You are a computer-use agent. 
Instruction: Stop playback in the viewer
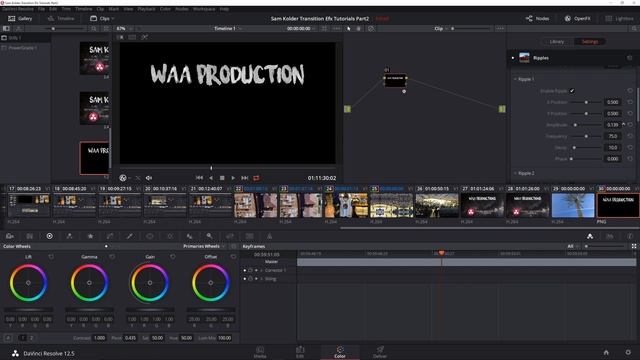[x=222, y=178]
